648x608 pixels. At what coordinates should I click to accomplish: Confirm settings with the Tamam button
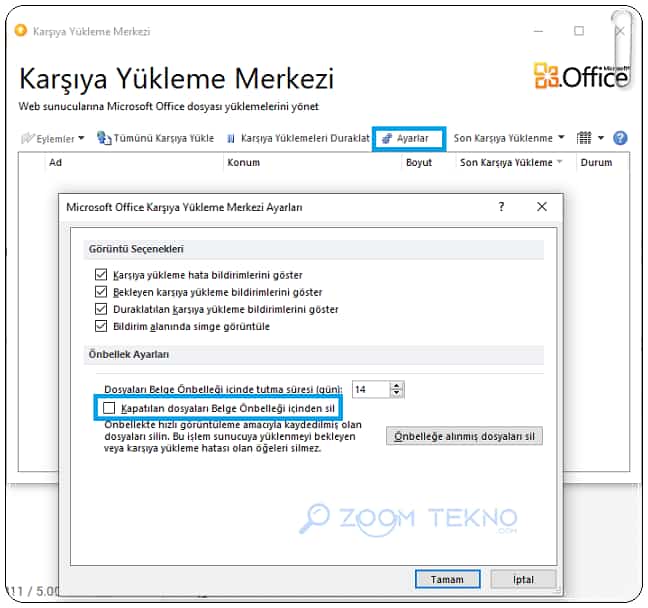pos(448,579)
